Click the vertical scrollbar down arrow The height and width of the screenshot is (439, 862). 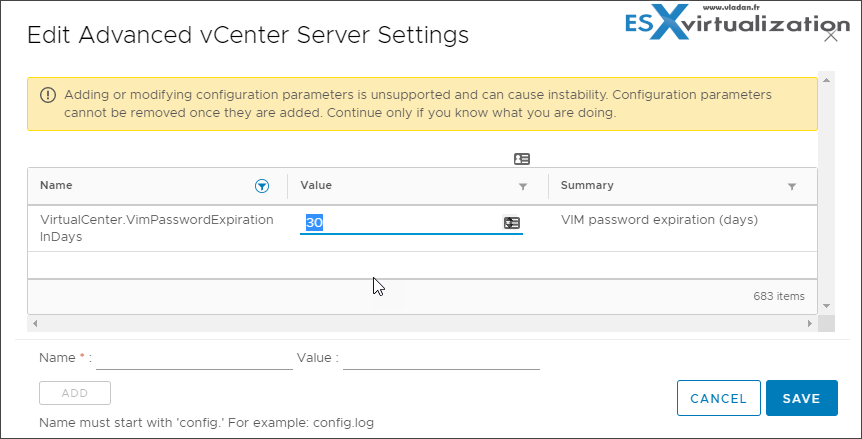(826, 305)
